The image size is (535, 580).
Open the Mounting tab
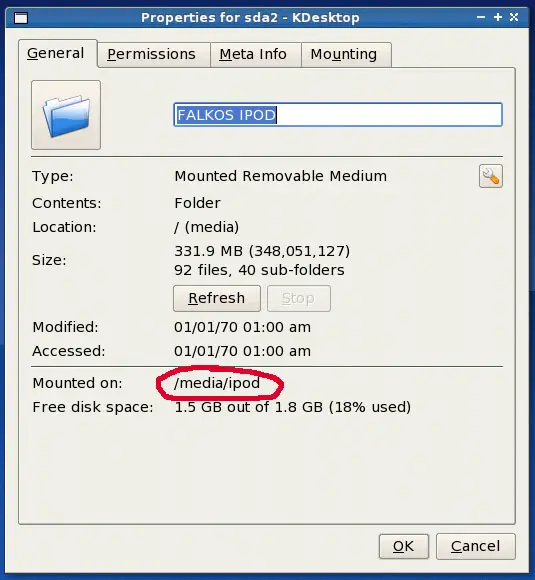click(346, 54)
